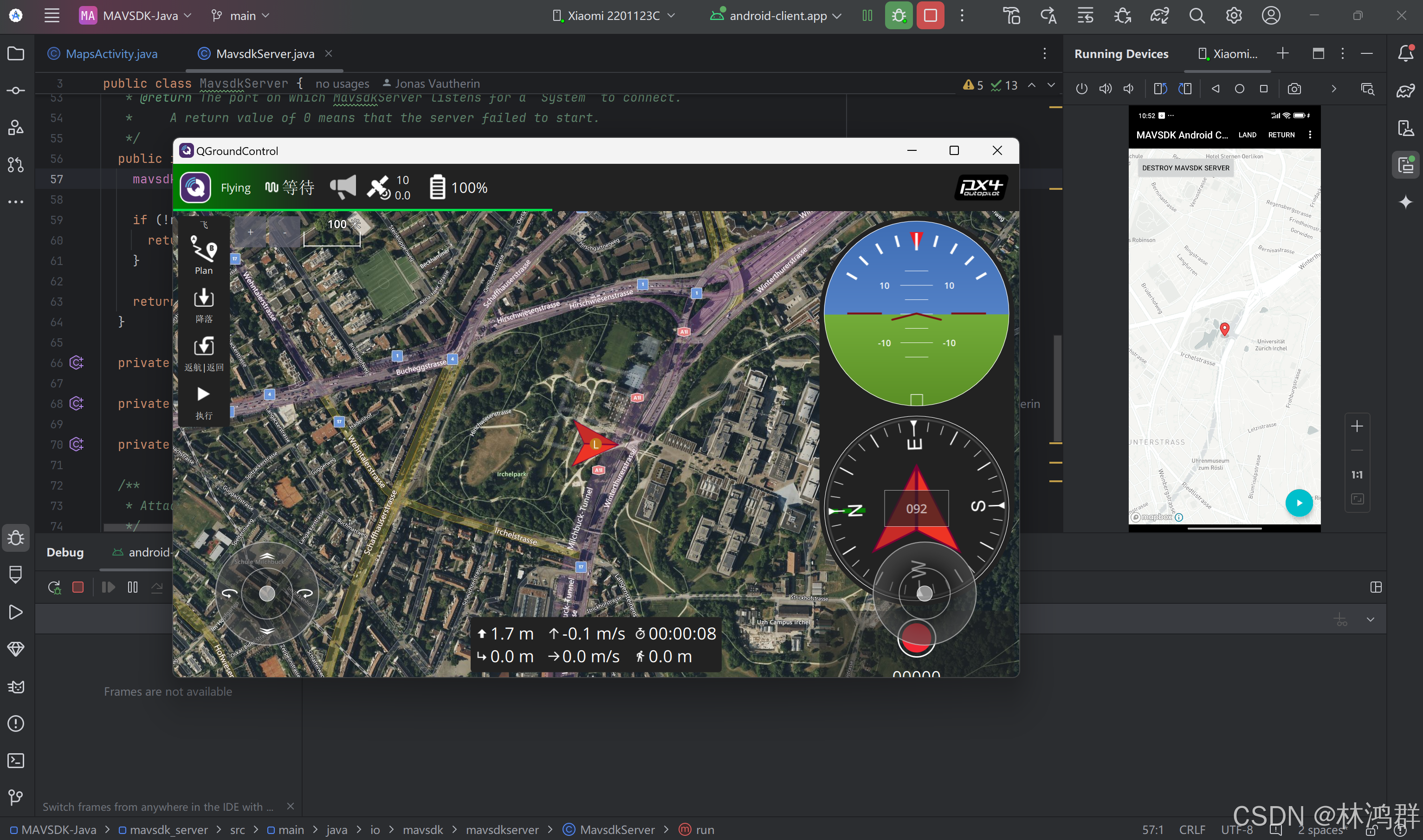Take a device screenshot camera icon
Screen dimensions: 1423x840
click(1294, 89)
